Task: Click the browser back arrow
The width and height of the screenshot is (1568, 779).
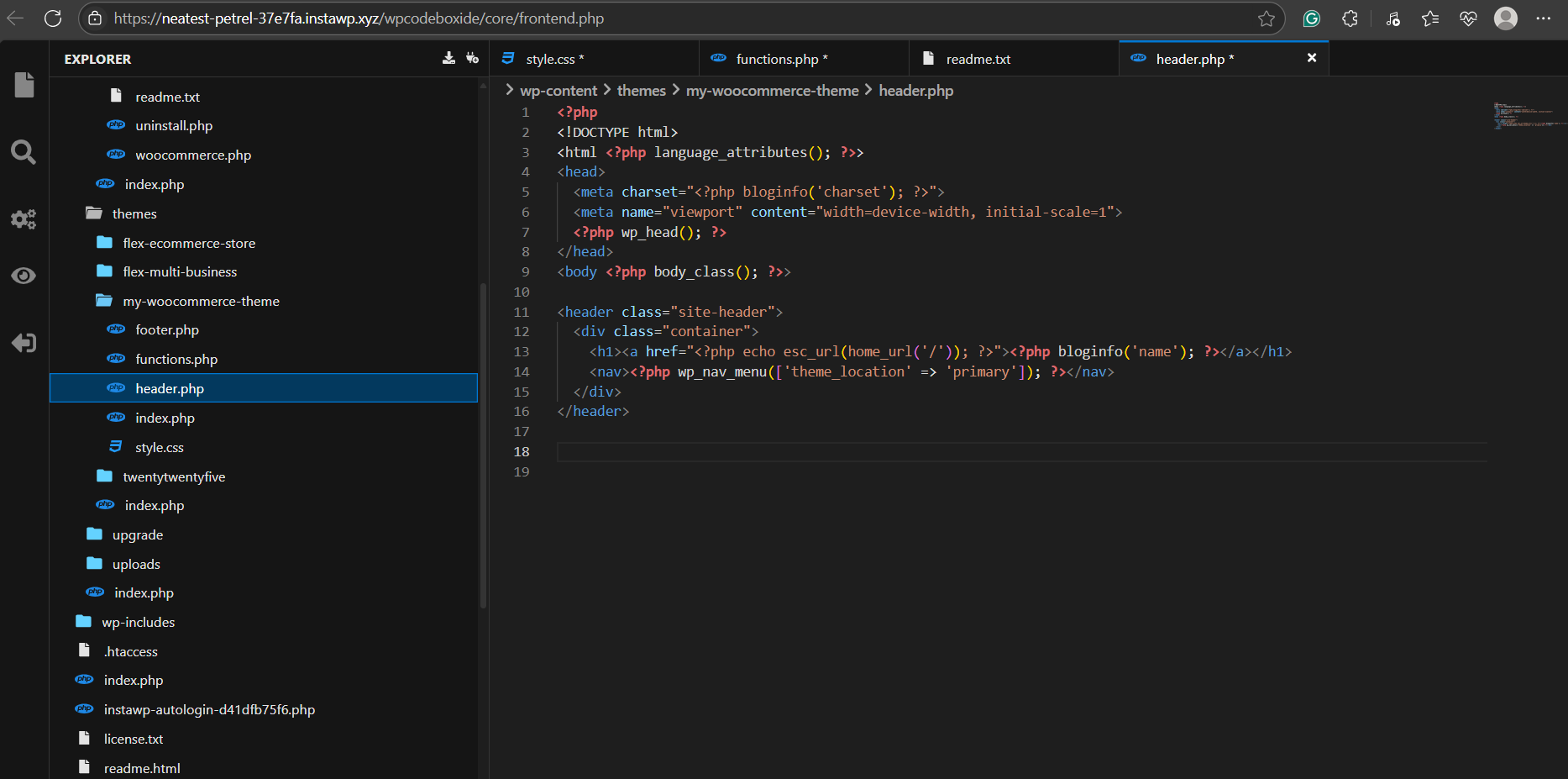Action: point(15,18)
